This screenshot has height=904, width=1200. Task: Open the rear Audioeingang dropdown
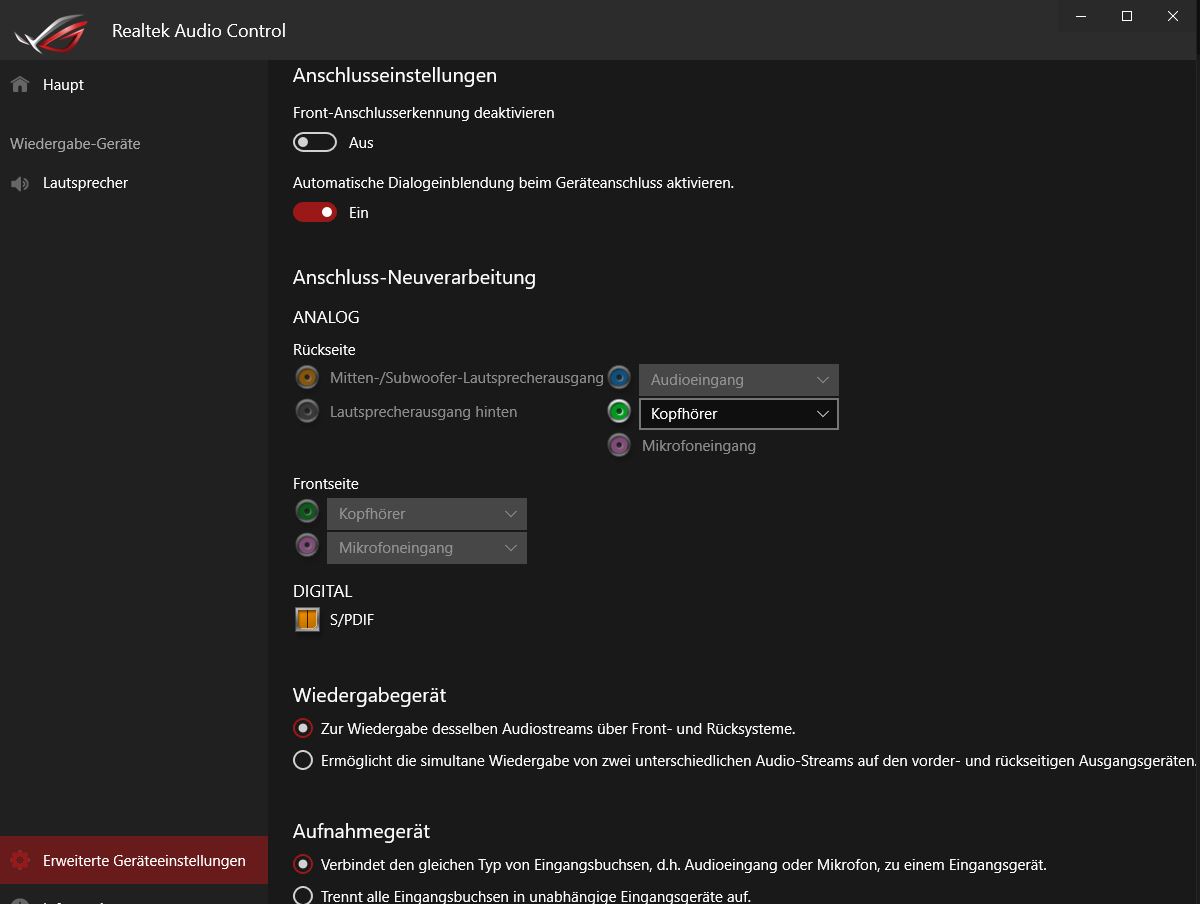(x=739, y=380)
